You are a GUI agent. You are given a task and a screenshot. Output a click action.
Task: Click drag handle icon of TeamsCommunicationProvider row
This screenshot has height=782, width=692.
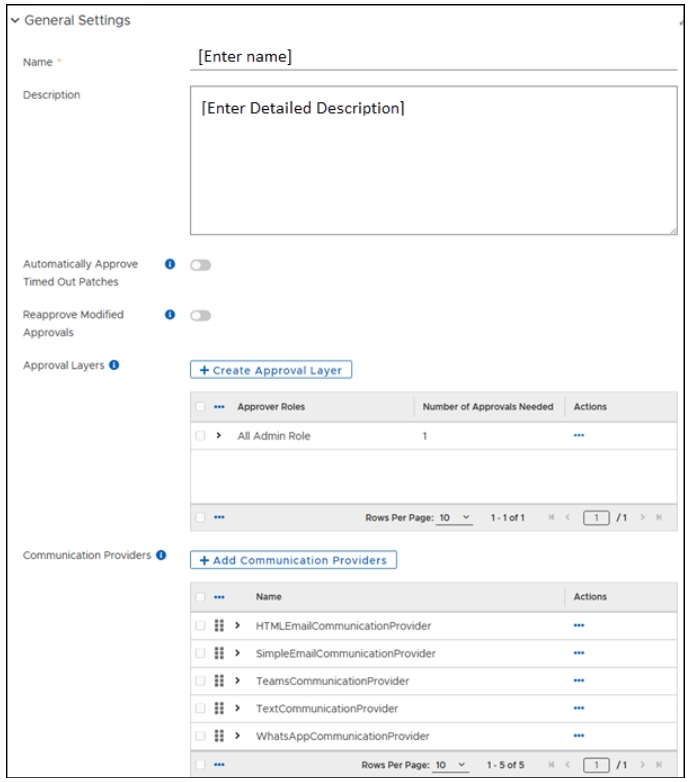tap(219, 681)
